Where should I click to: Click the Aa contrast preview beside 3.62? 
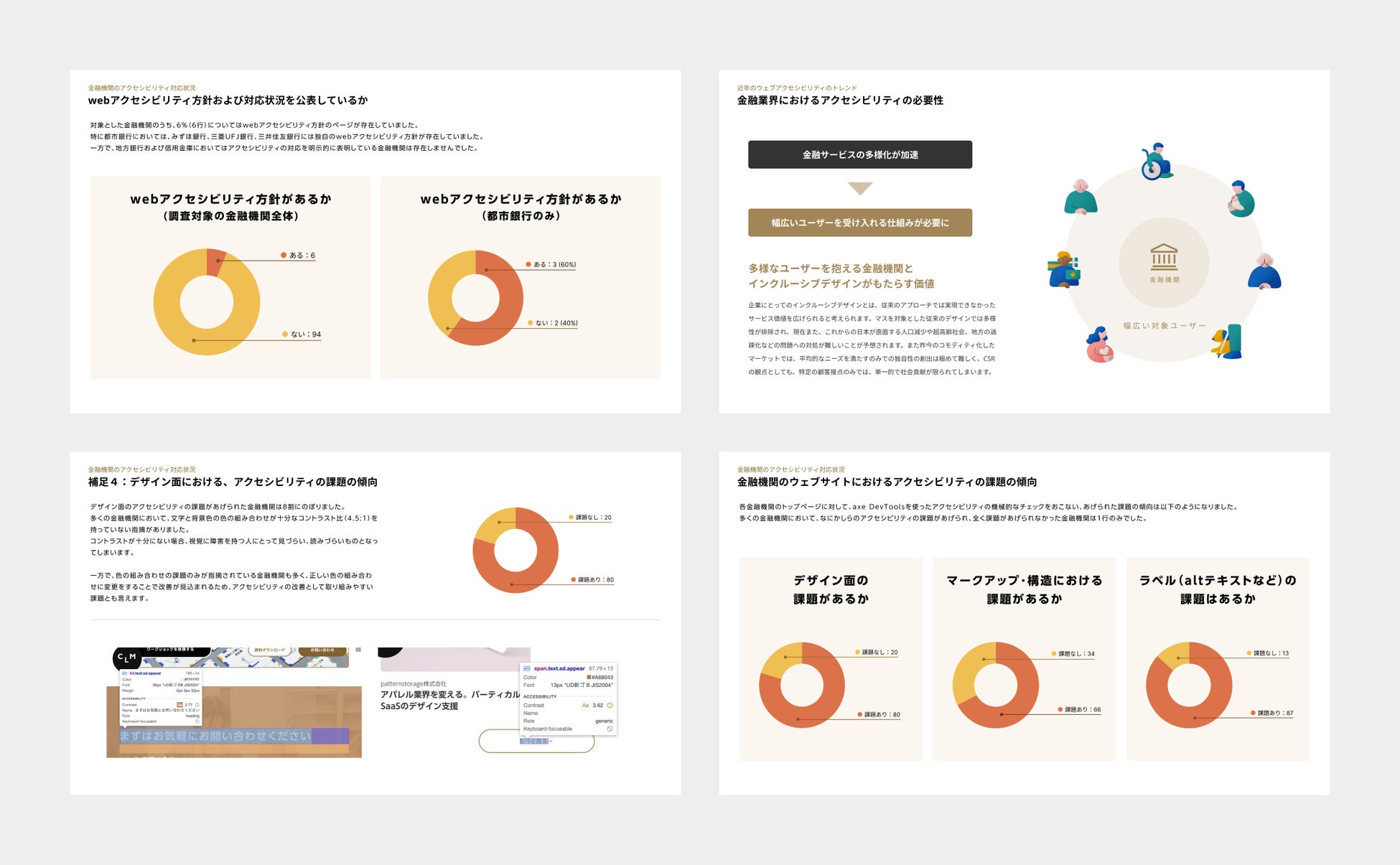[585, 705]
